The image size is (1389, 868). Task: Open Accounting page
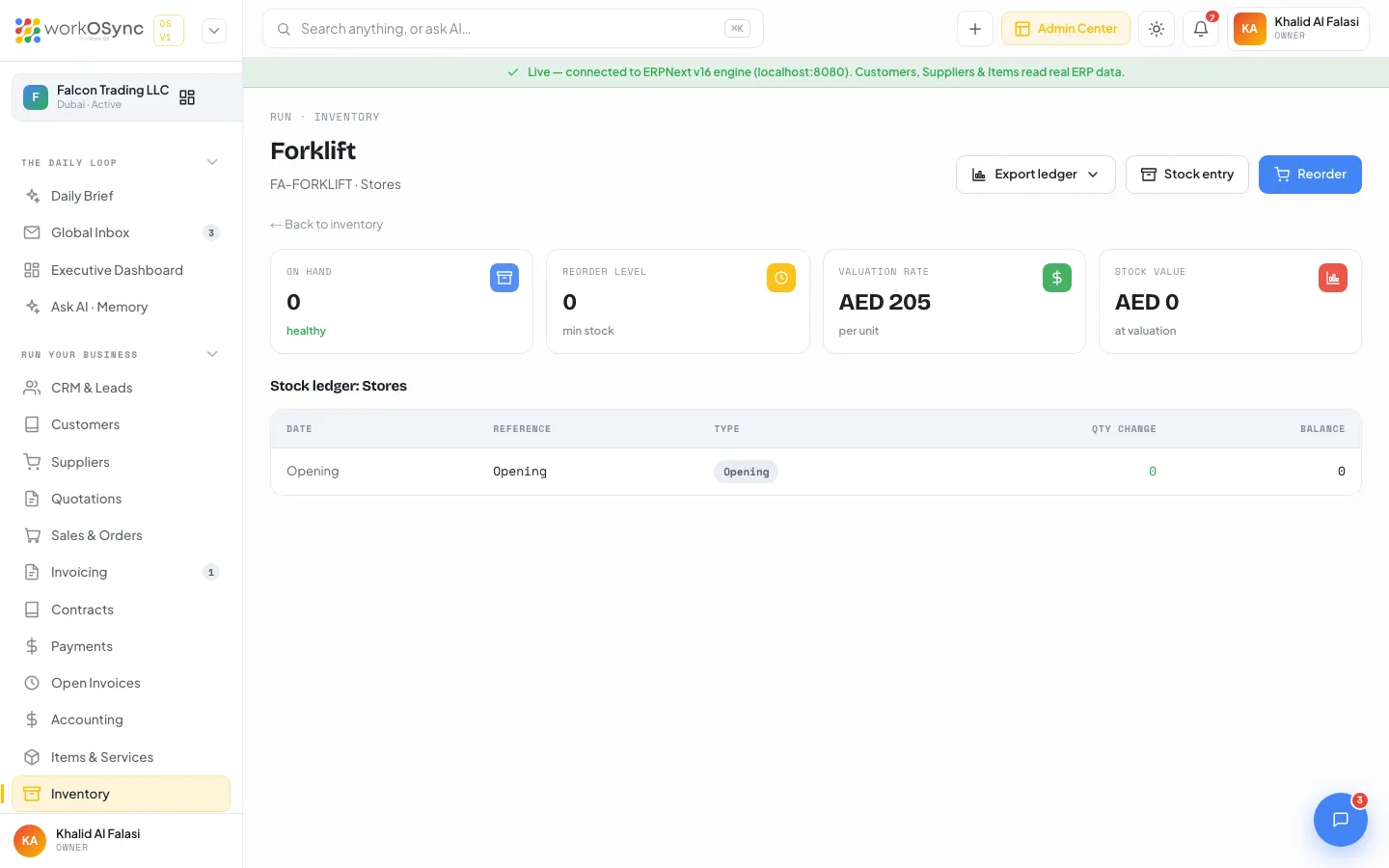(x=121, y=719)
